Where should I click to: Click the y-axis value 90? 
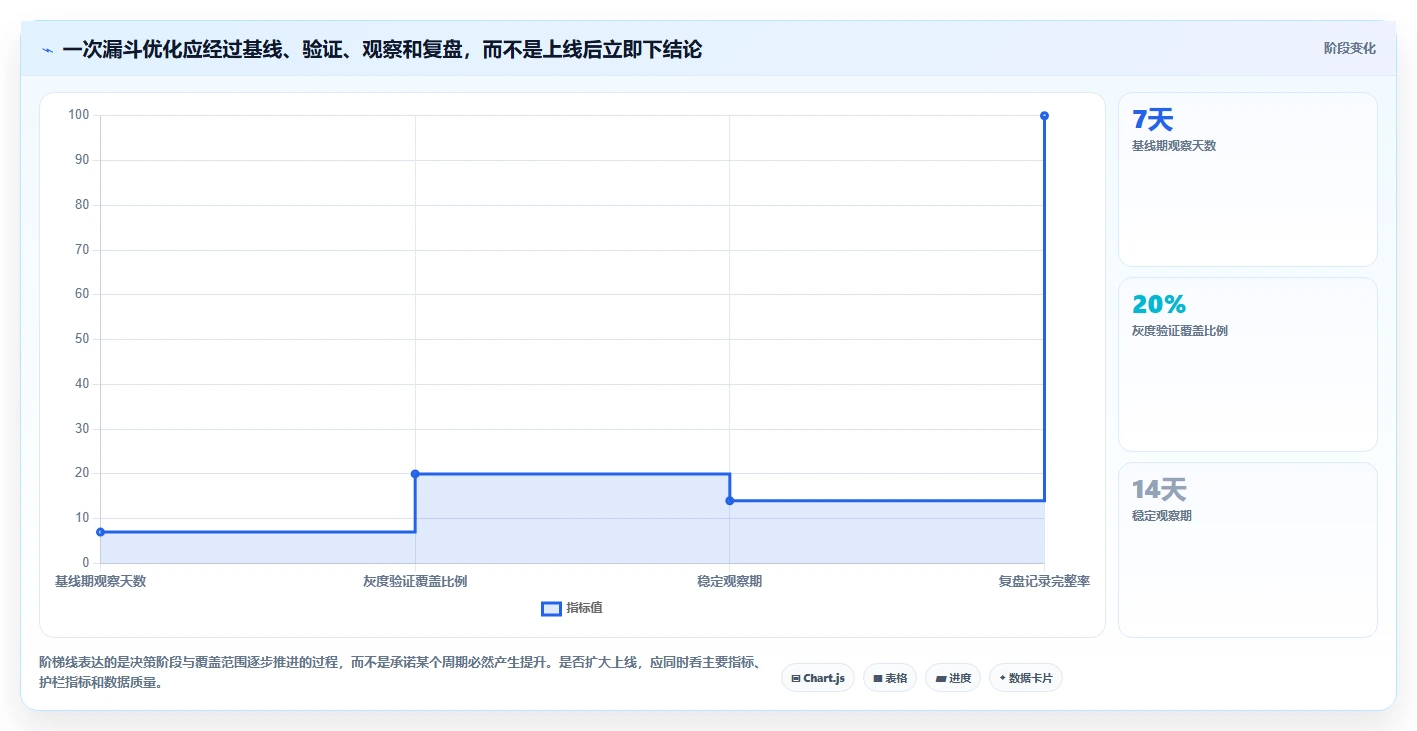tap(82, 160)
